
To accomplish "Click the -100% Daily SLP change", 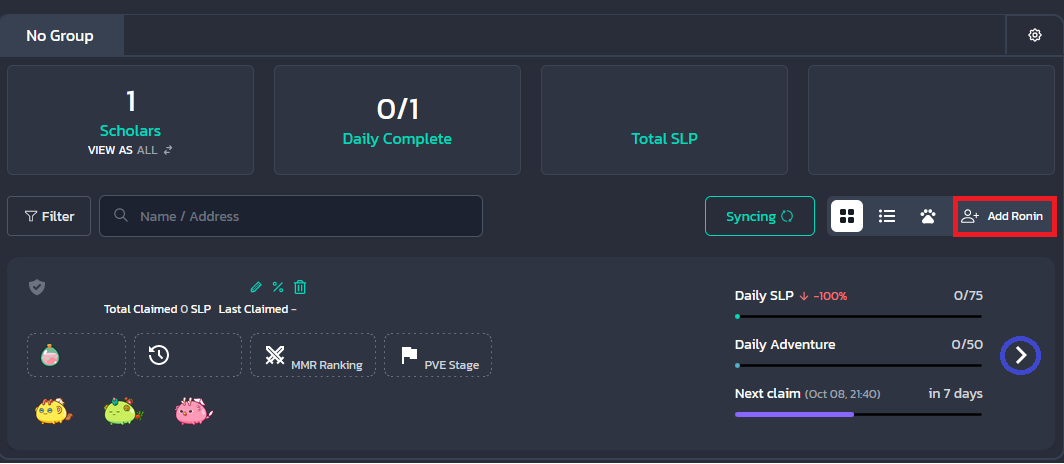I will click(x=824, y=296).
